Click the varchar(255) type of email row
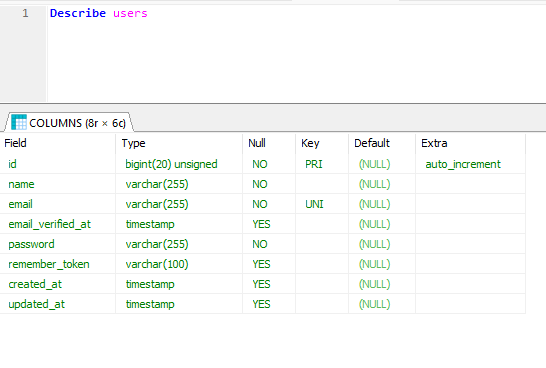The height and width of the screenshot is (368, 546). tap(179, 204)
